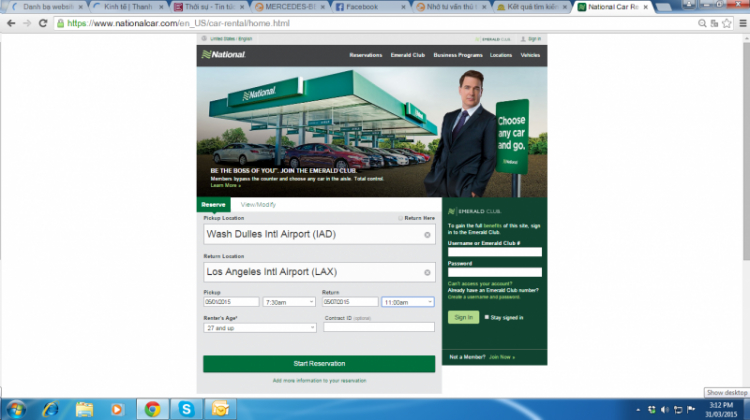The height and width of the screenshot is (420, 750).
Task: Click the National logo in the header
Action: 223,55
